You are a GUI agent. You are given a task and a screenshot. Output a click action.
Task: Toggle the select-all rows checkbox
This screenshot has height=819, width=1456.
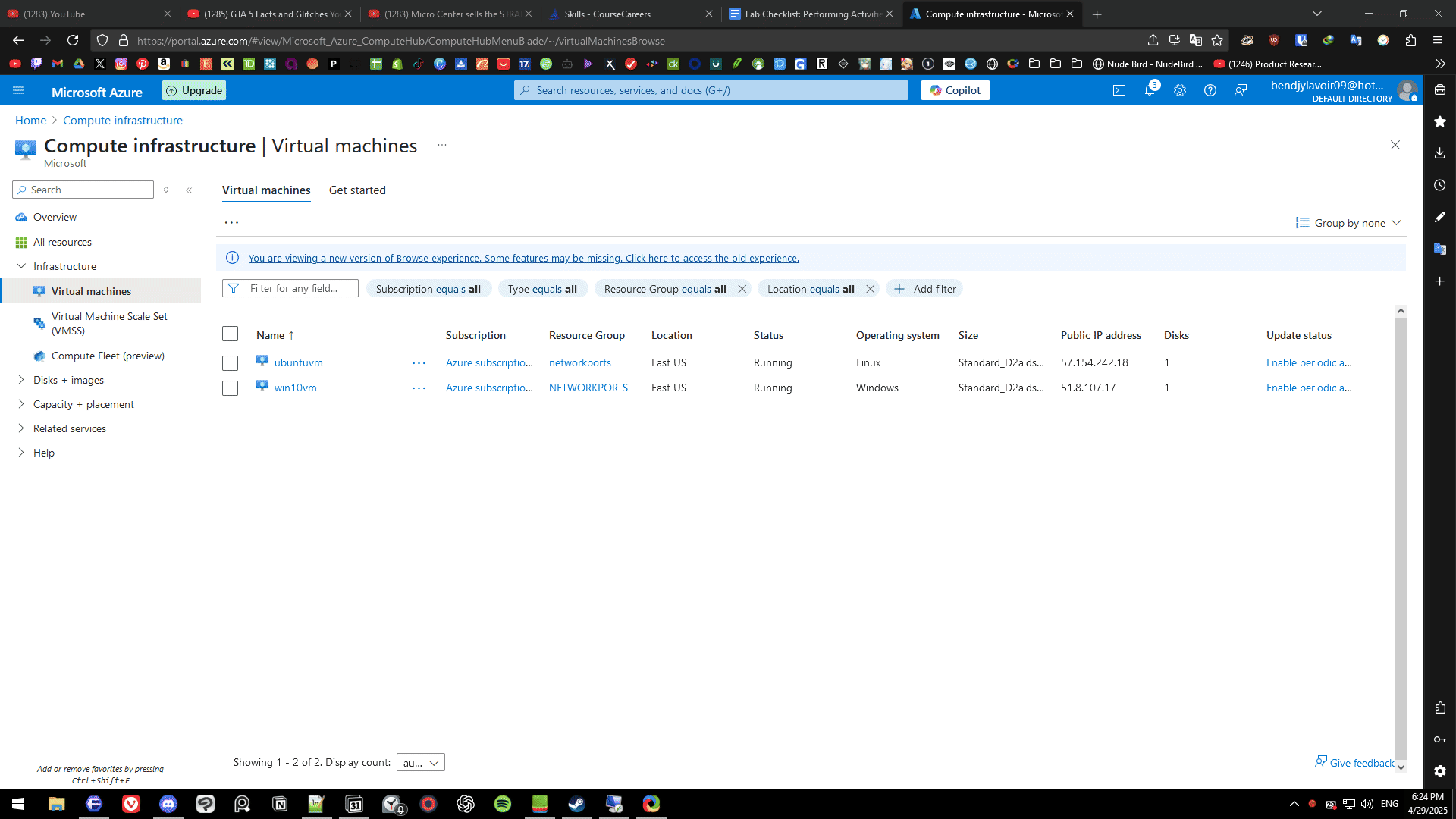click(x=231, y=334)
